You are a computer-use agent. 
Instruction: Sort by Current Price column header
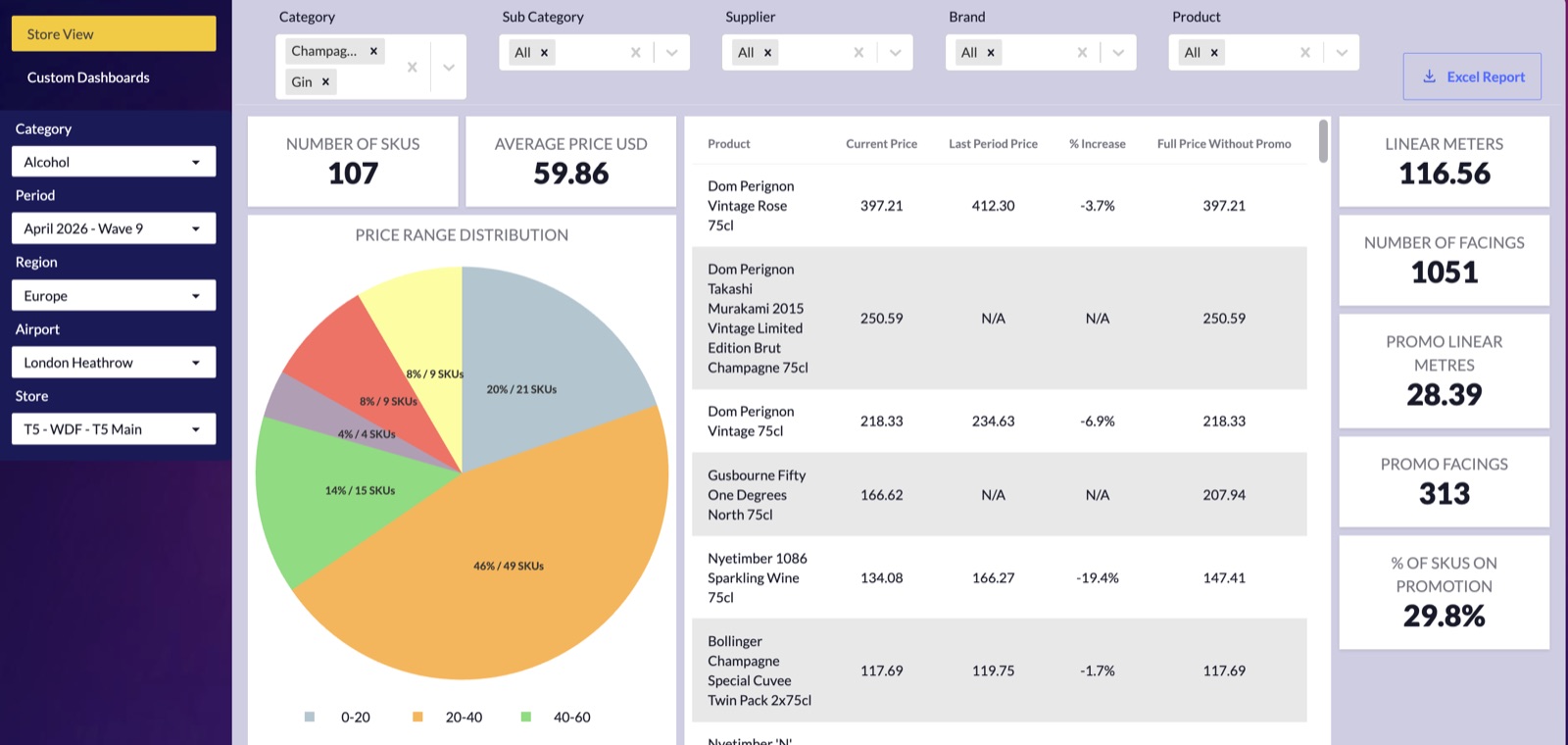point(882,144)
